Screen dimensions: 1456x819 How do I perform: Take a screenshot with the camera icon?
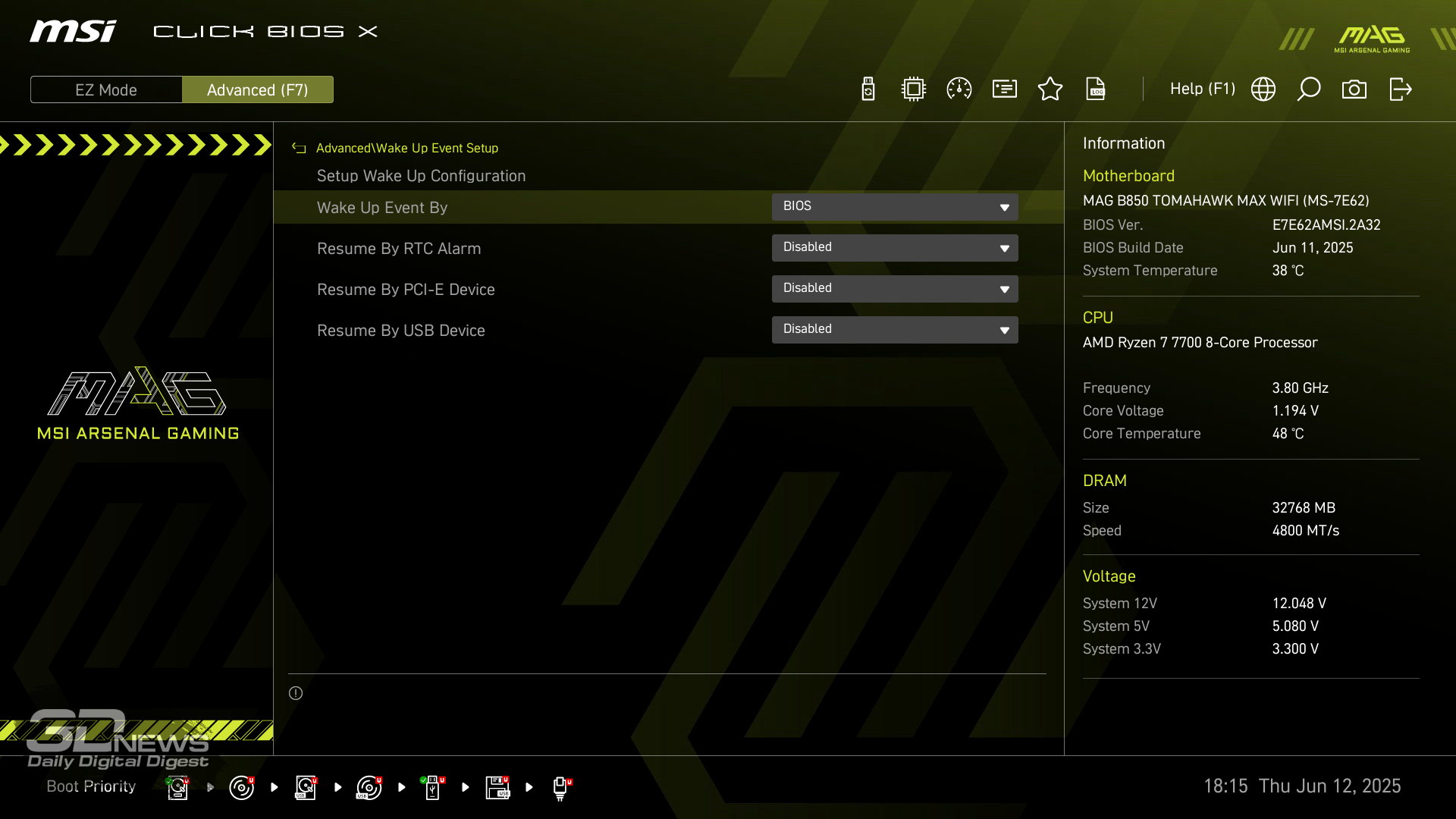[1354, 89]
